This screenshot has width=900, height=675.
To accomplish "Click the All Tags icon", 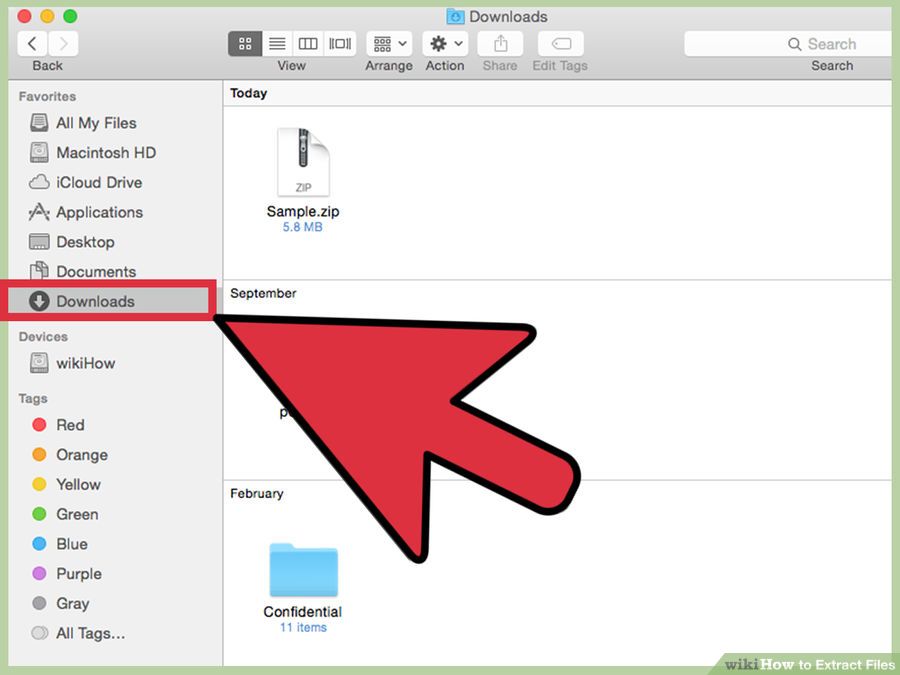I will point(40,633).
